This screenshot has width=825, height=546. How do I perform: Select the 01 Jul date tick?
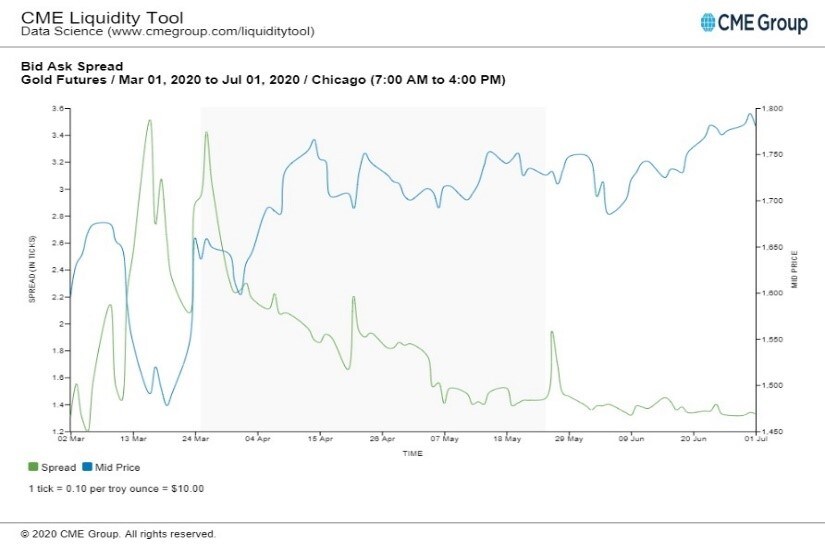[x=756, y=439]
